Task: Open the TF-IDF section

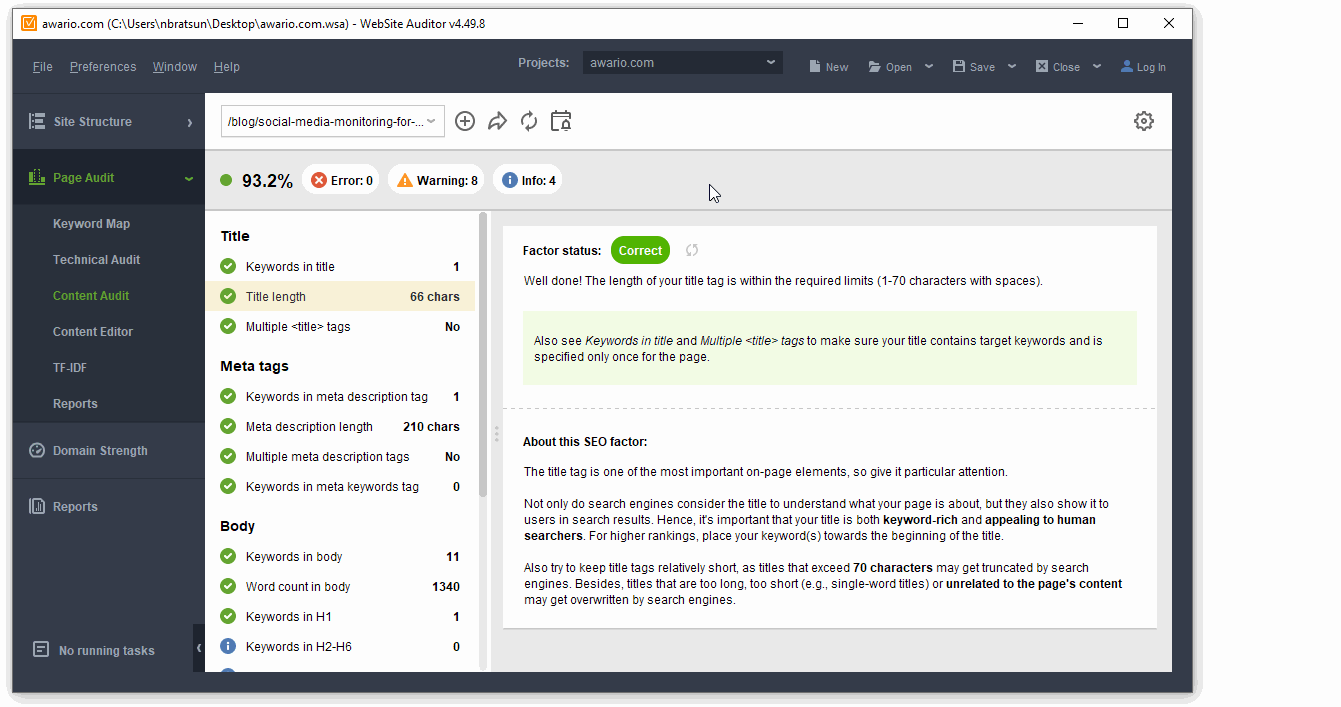Action: pyautogui.click(x=70, y=368)
